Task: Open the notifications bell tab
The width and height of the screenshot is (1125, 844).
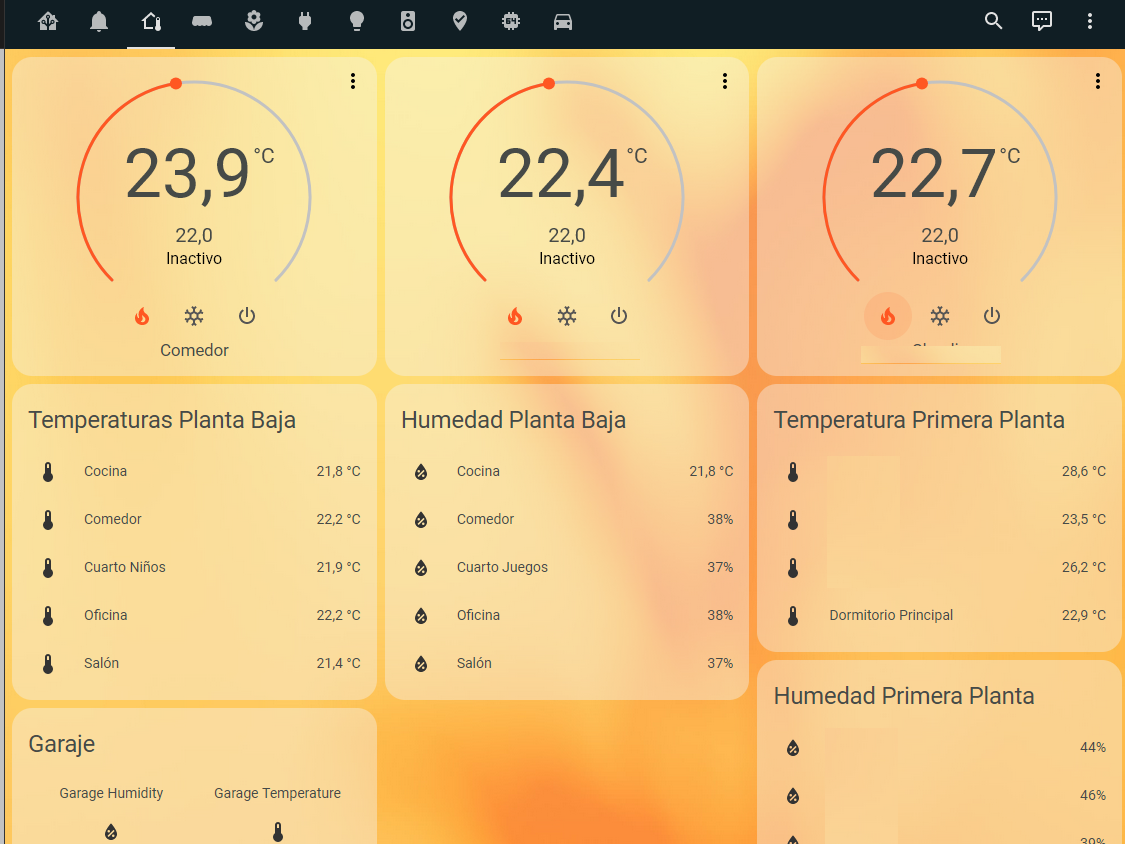Action: click(99, 21)
